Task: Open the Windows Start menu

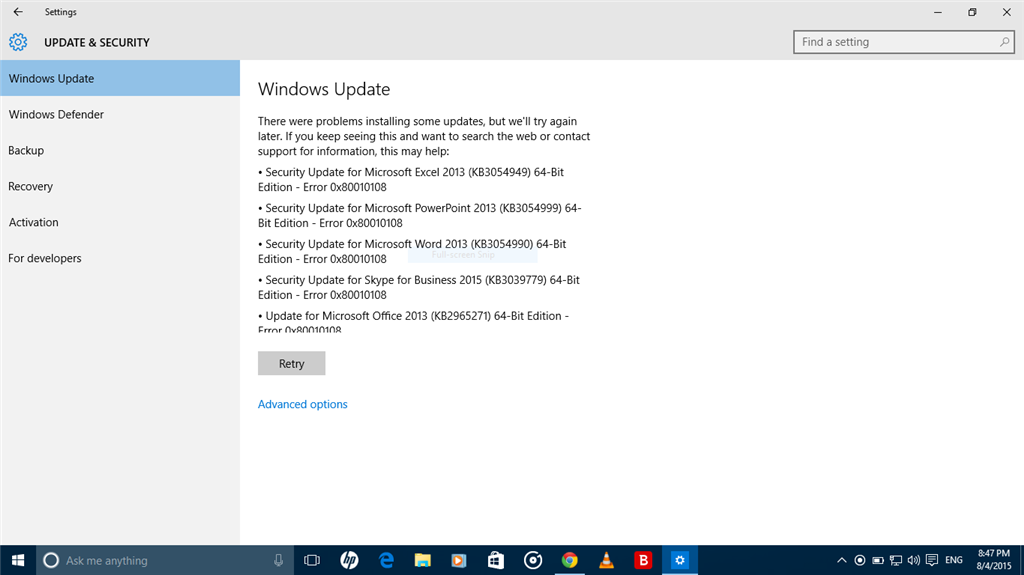Action: click(x=18, y=561)
